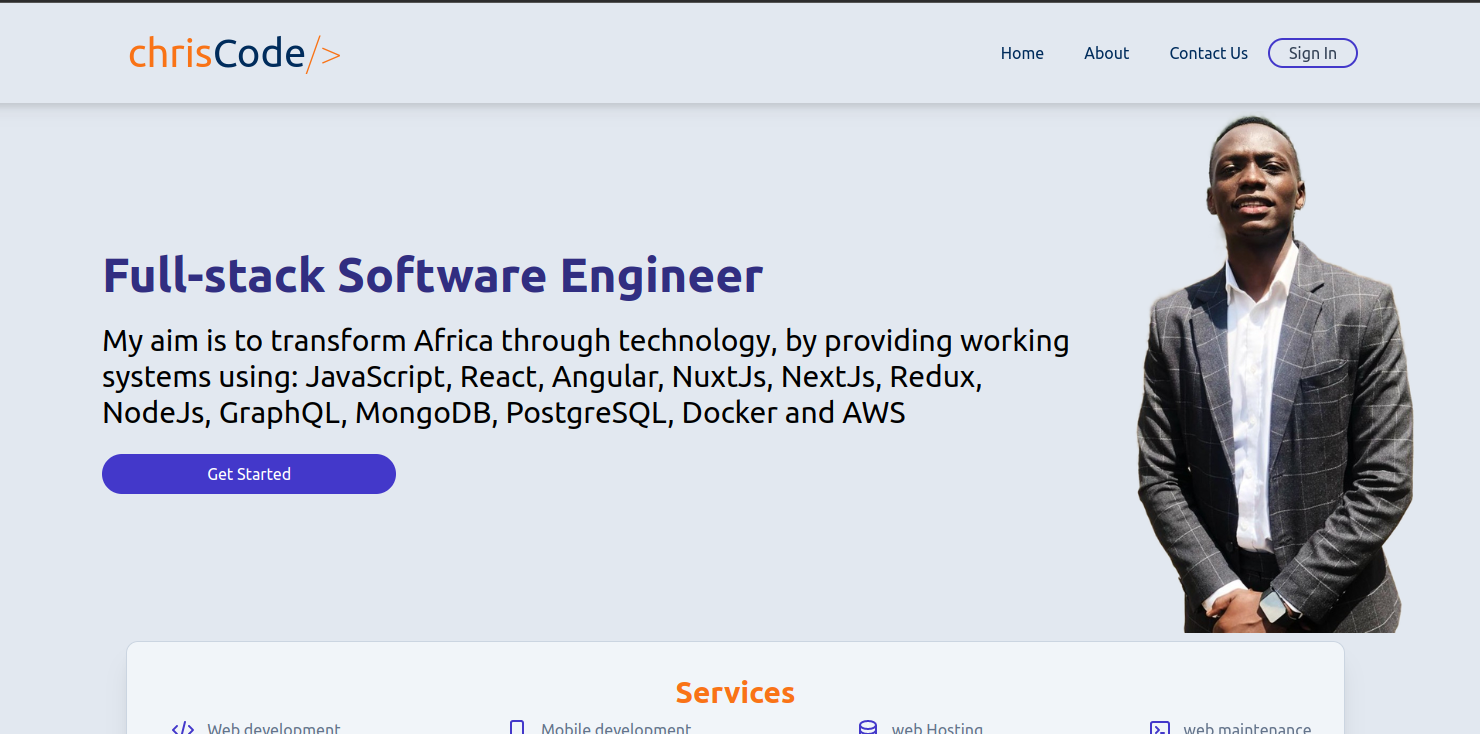Screen dimensions: 1480x734
Task: Select the web Hosting service label
Action: 937,728
